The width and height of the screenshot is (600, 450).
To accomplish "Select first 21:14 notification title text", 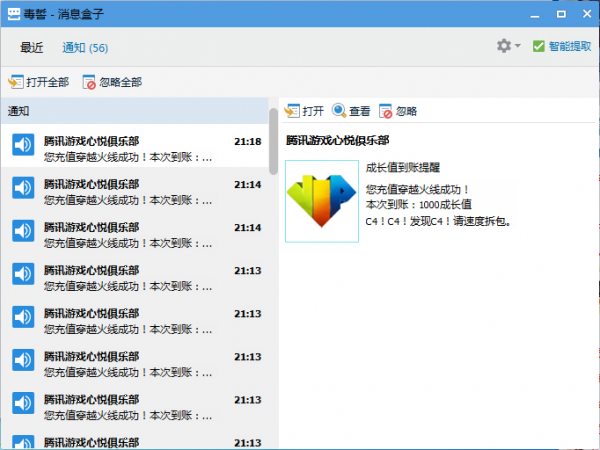I will click(91, 184).
